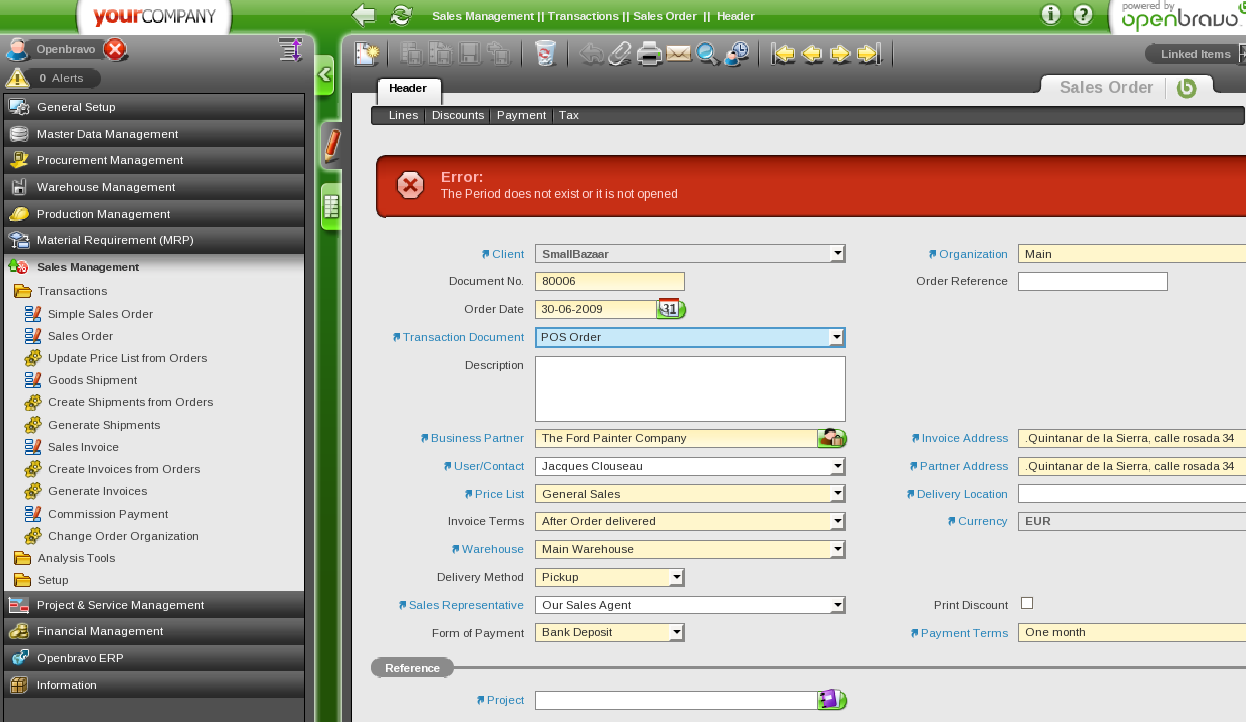Viewport: 1246px width, 722px height.
Task: Open the Form of Payment dropdown
Action: (677, 632)
